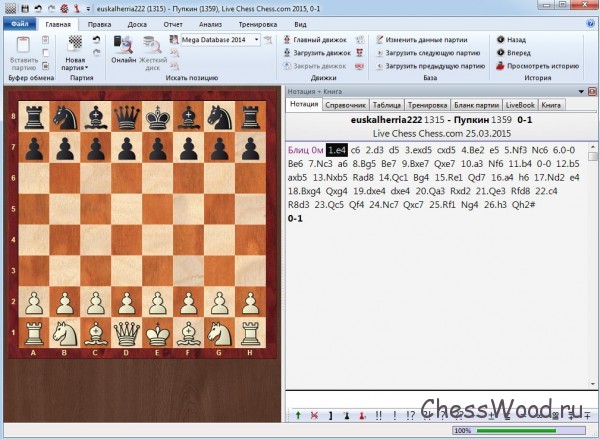Select the final move Qh2# in notation
600x439 pixels.
click(523, 205)
